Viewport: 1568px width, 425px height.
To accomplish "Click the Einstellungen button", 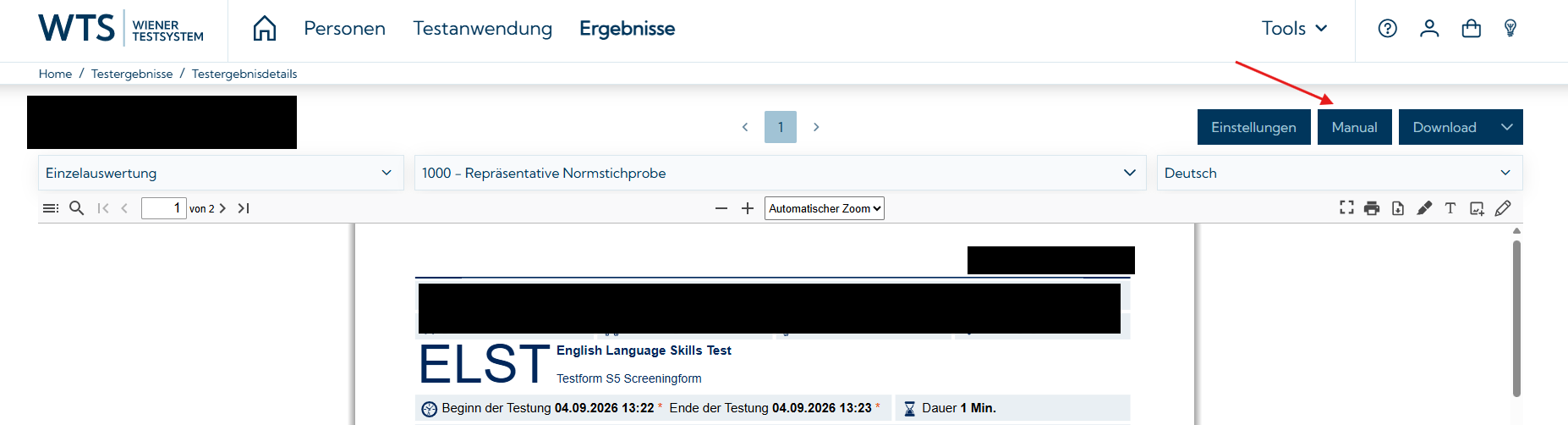I will [x=1253, y=127].
